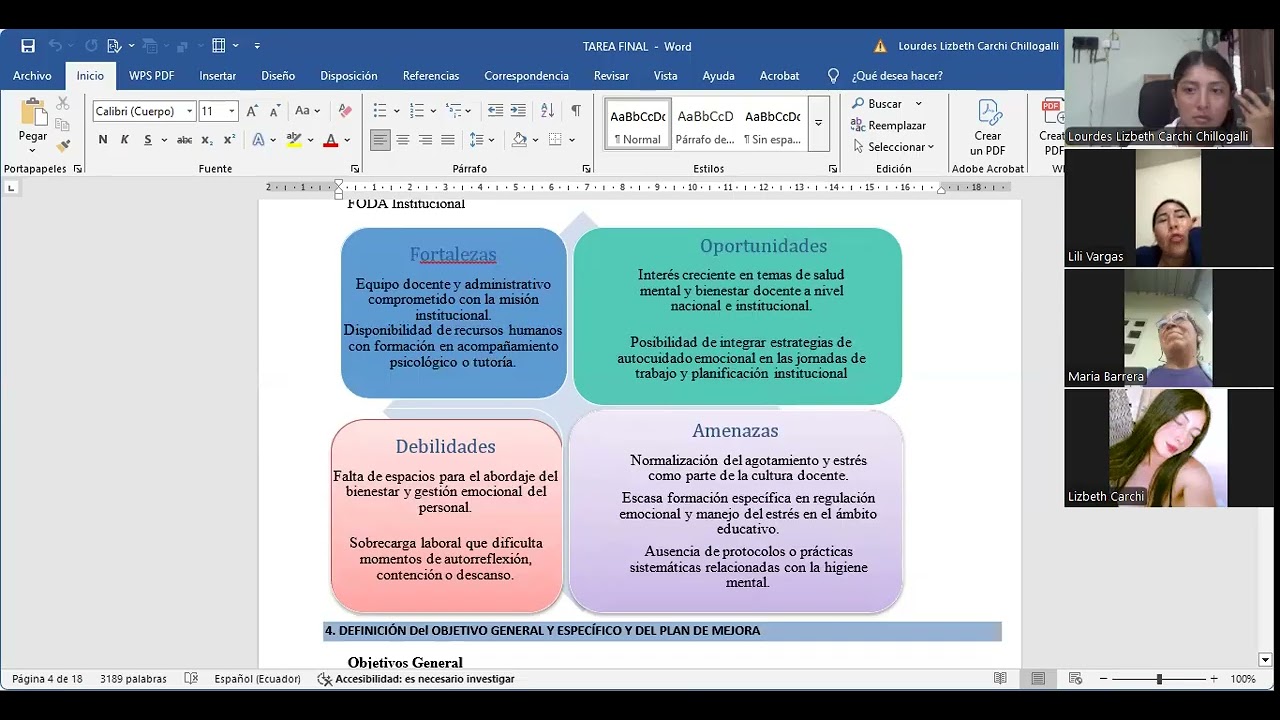Copy selection using the Copy icon

point(63,125)
